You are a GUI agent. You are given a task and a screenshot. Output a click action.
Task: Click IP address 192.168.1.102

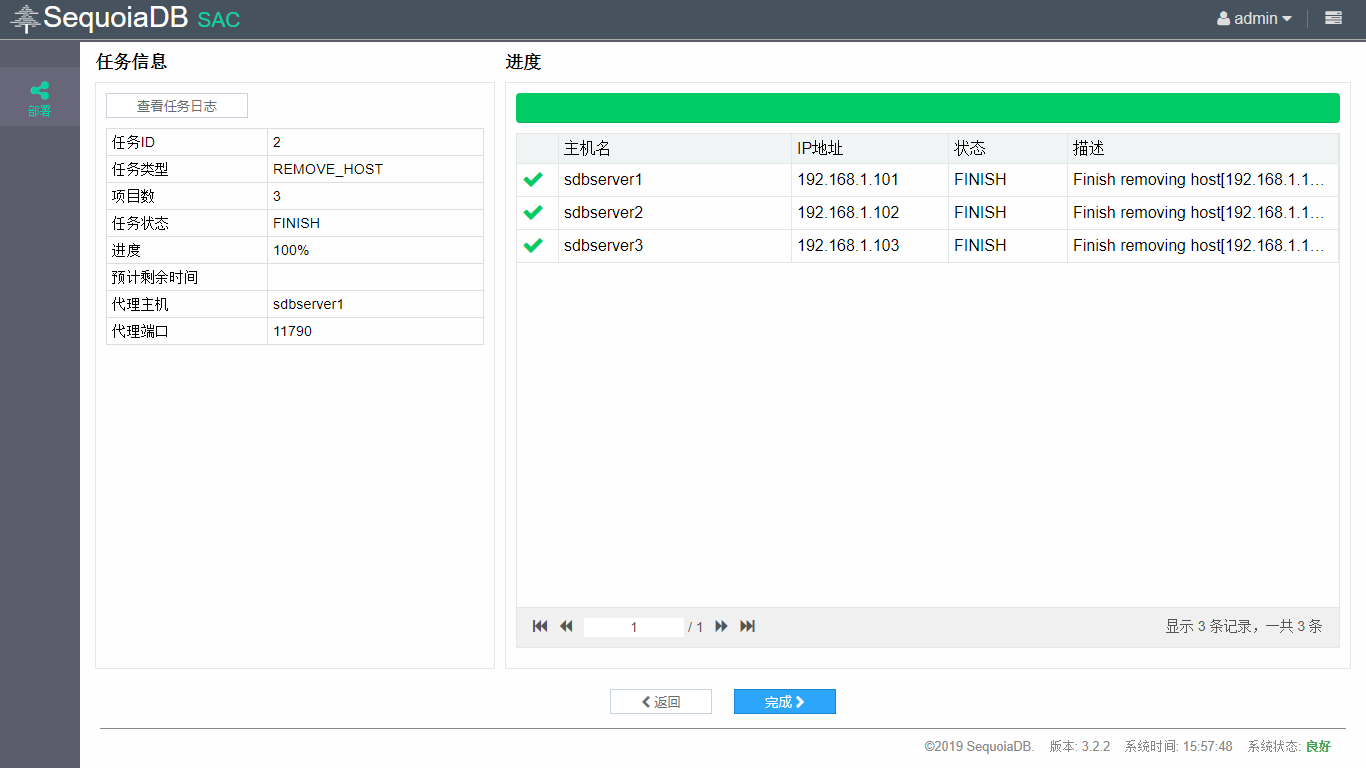[848, 213]
